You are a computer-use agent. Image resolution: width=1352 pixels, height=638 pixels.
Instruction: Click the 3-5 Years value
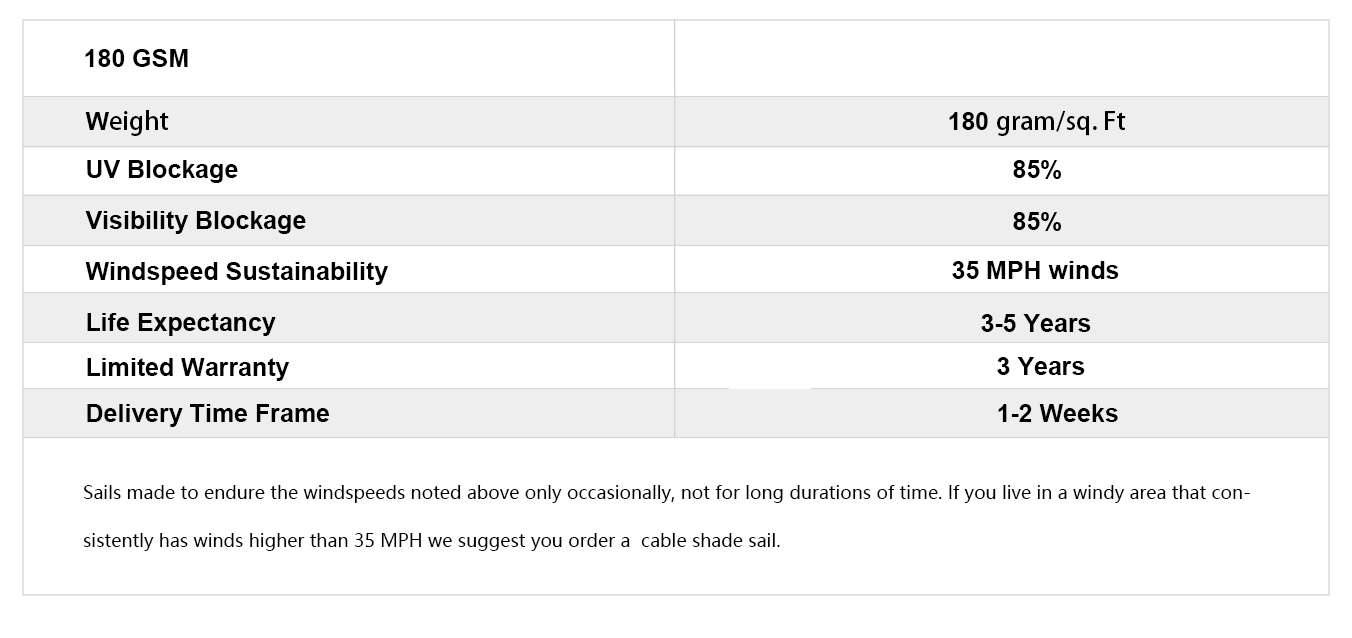pos(1035,324)
